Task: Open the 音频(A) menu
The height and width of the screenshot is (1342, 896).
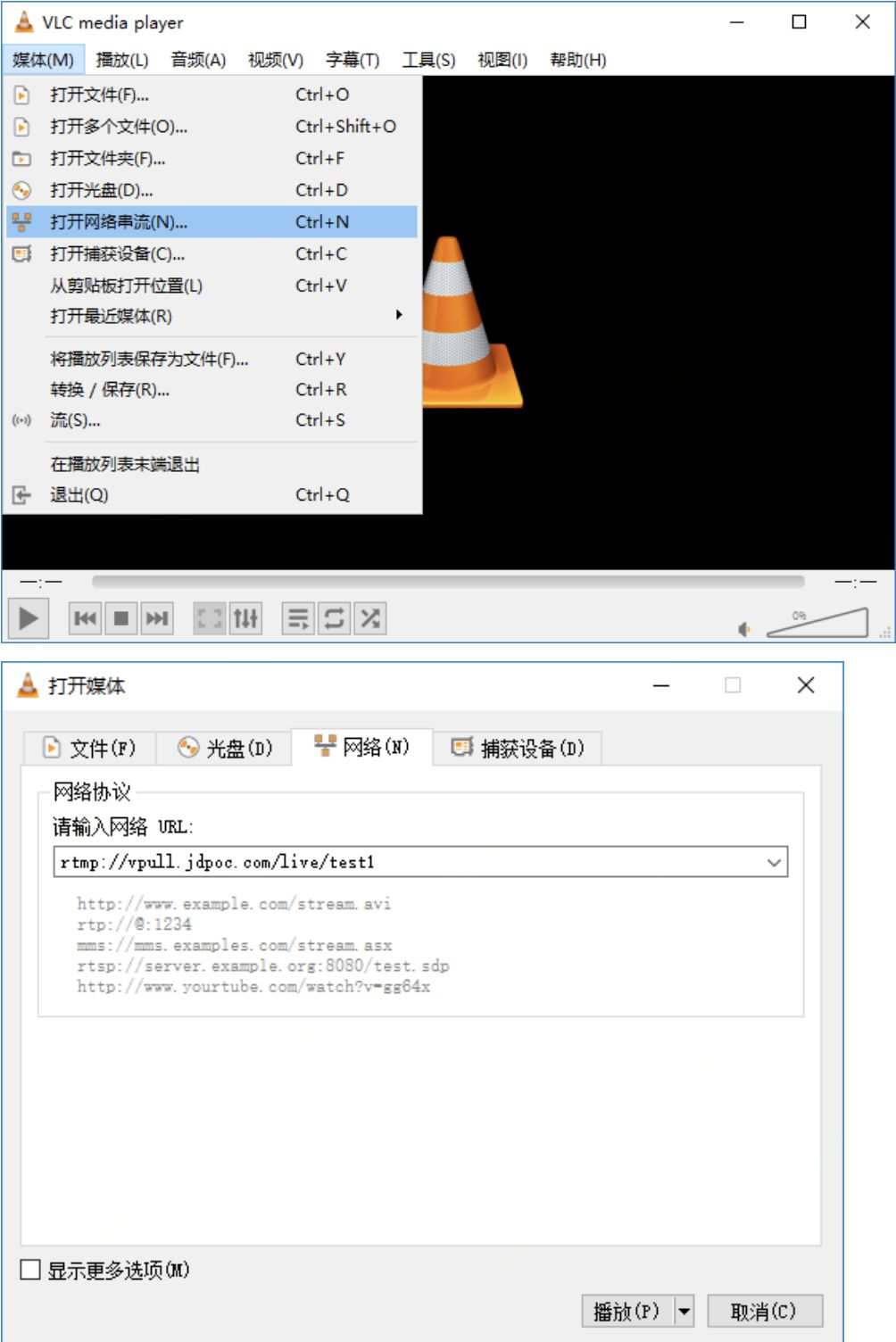Action: pos(198,60)
